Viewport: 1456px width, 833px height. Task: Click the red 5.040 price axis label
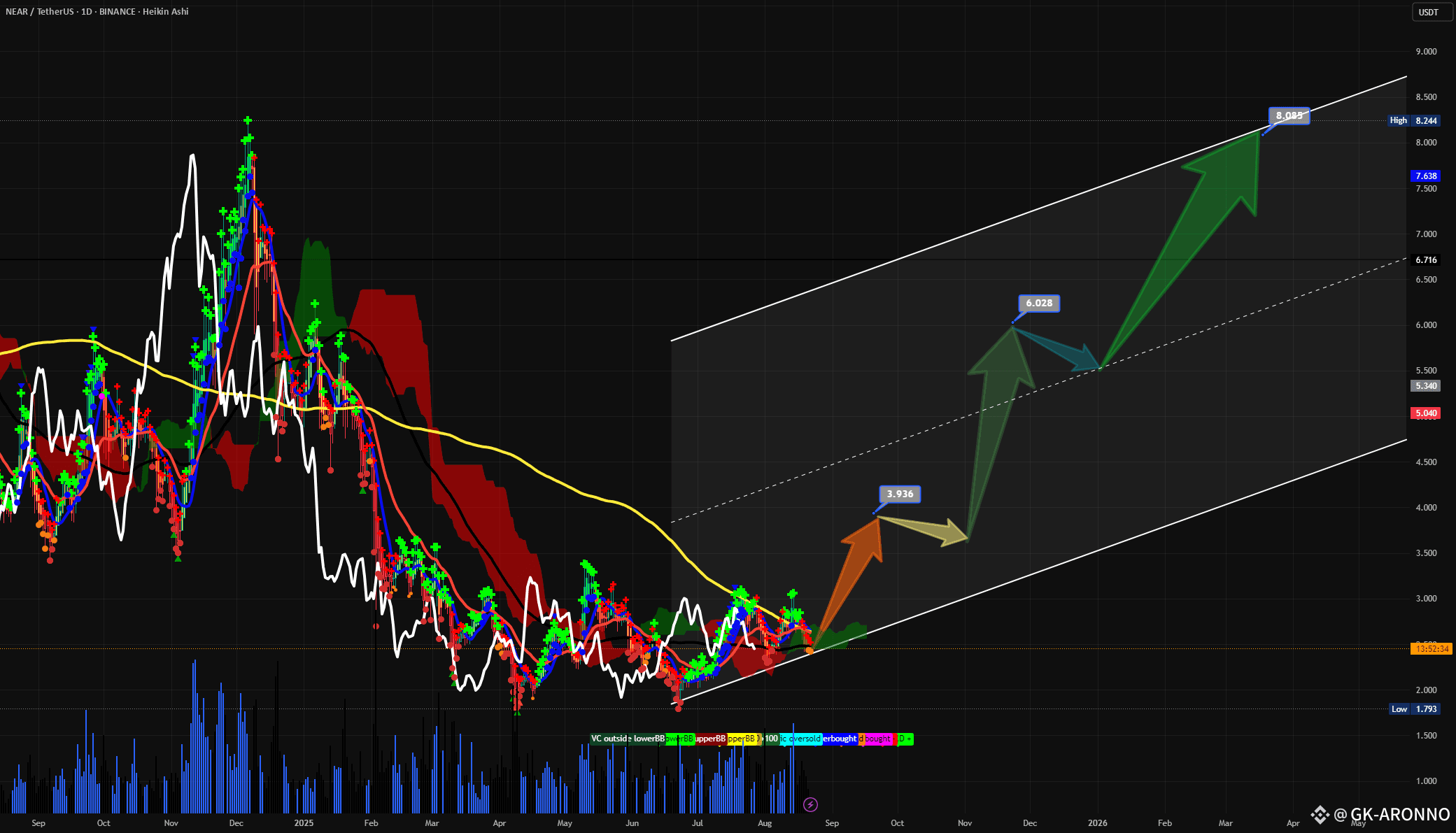[x=1426, y=413]
